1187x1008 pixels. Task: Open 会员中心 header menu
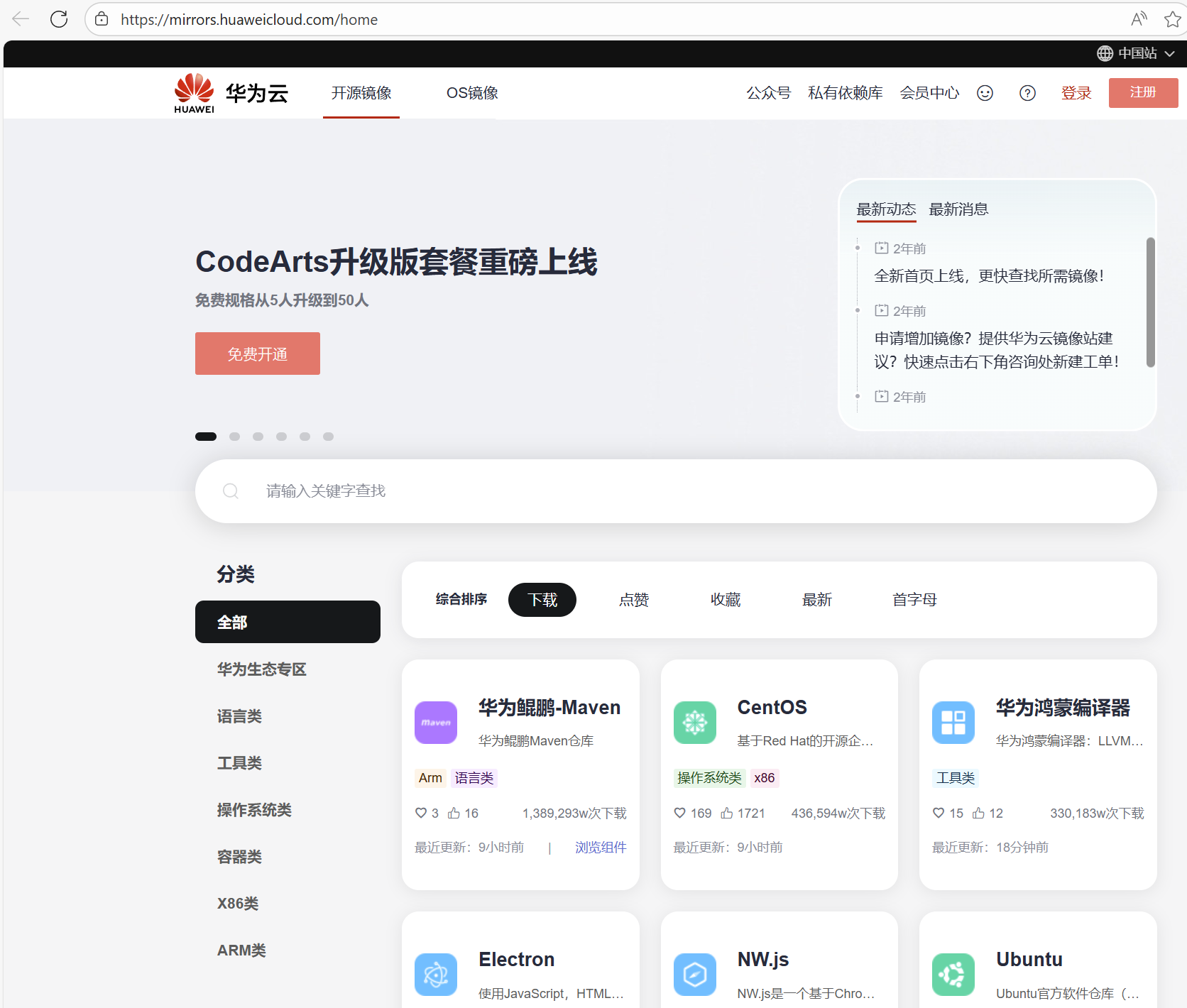[929, 93]
